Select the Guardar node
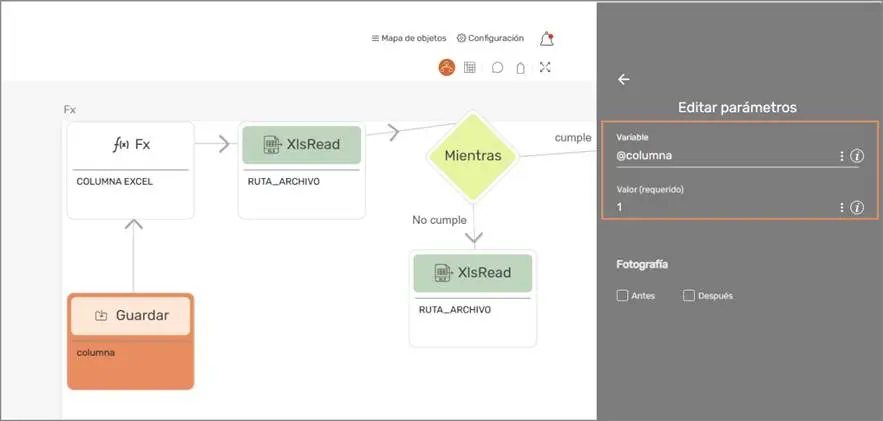This screenshot has width=883, height=421. tap(130, 316)
